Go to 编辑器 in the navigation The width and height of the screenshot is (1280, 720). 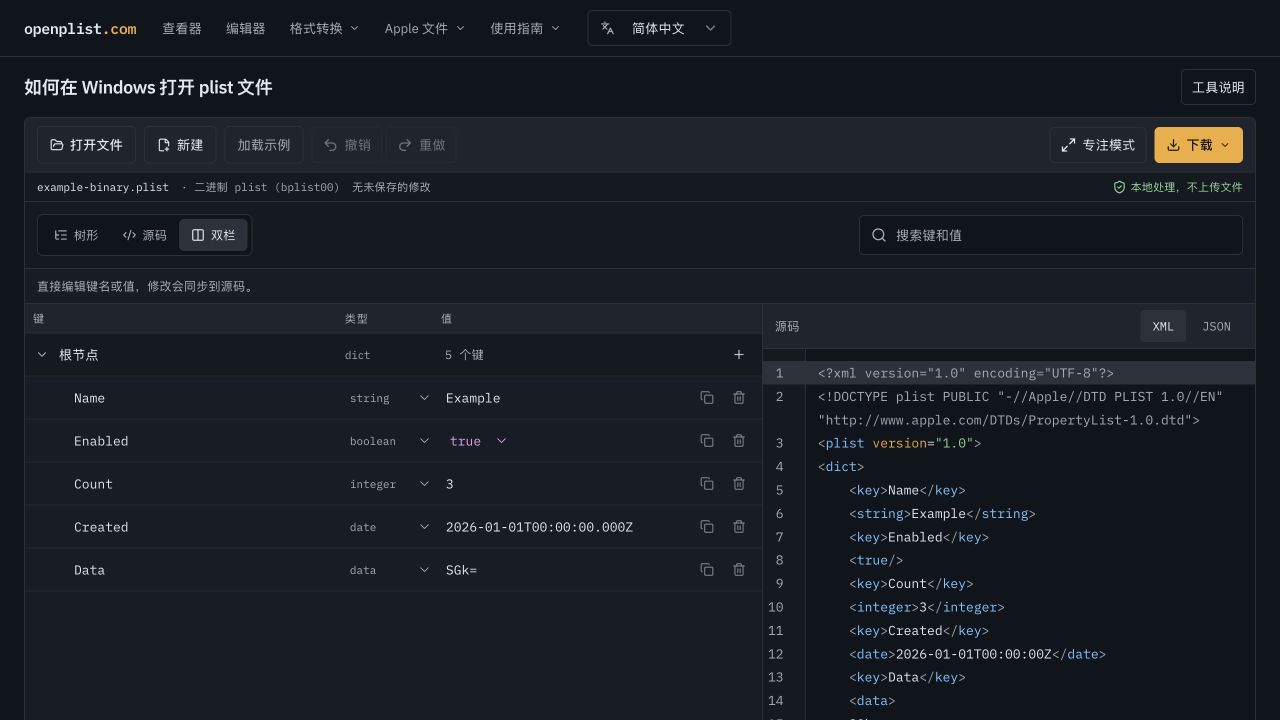(x=246, y=28)
